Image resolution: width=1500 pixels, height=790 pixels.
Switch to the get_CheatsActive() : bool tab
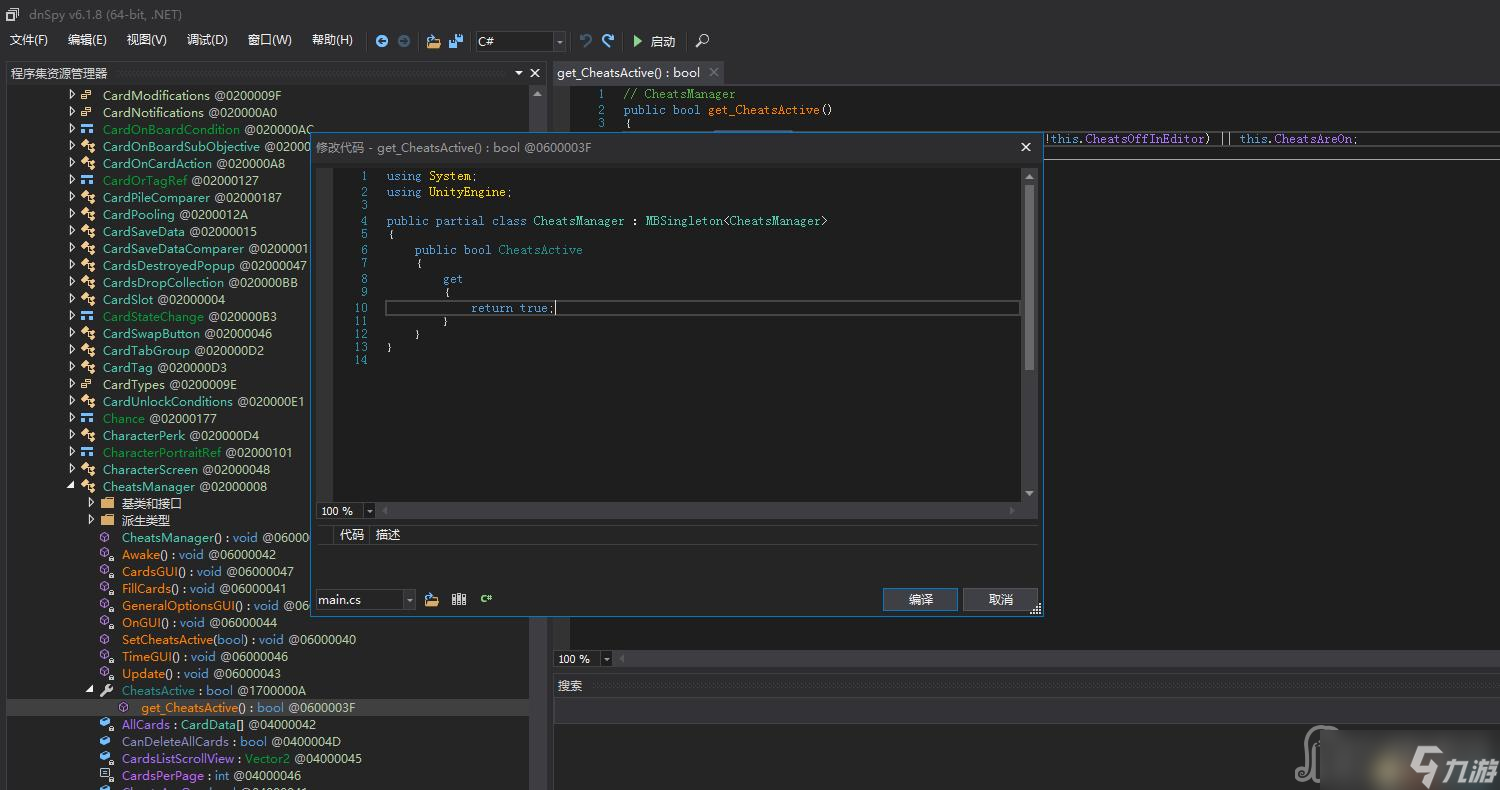coord(629,72)
